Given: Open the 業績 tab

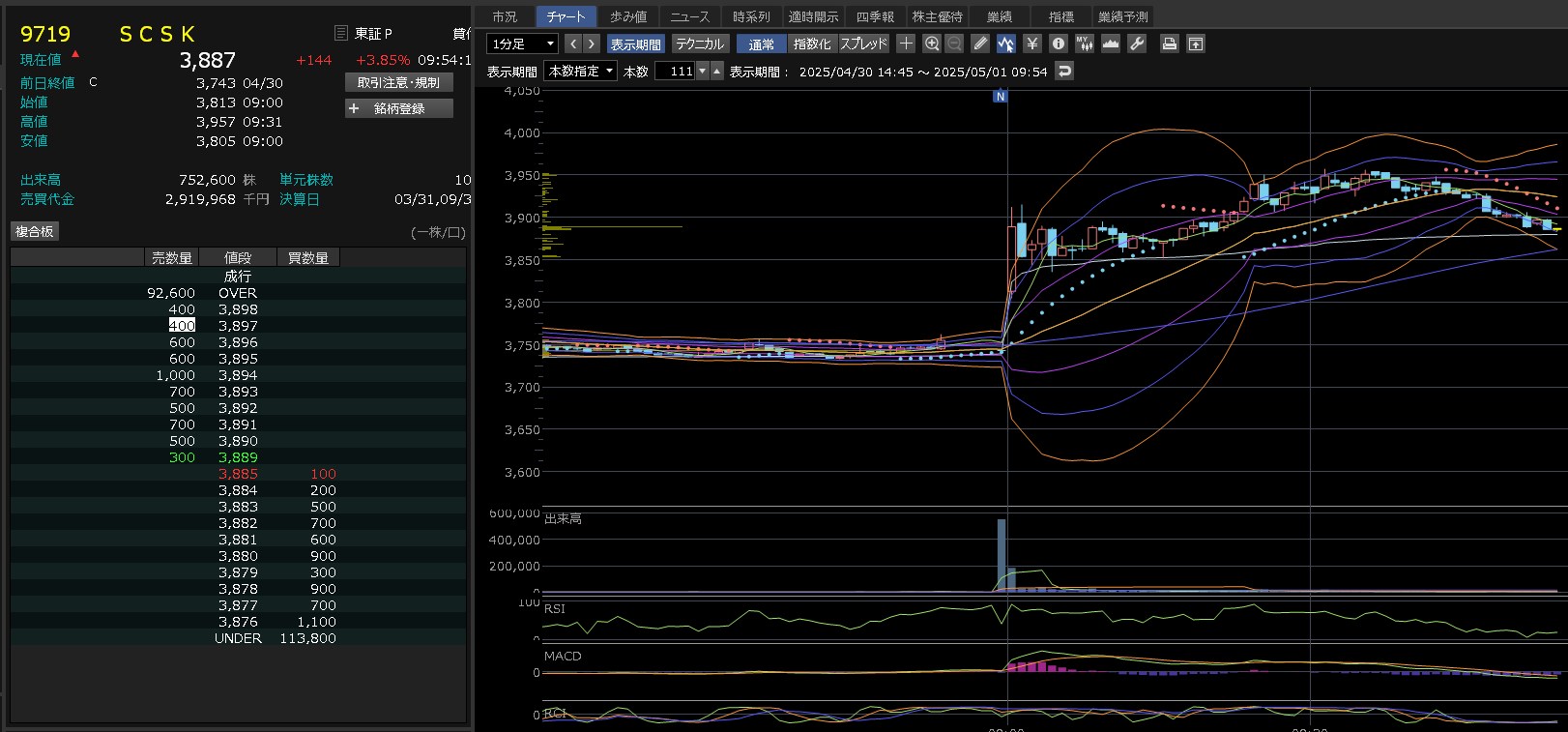Looking at the screenshot, I should tap(1000, 16).
